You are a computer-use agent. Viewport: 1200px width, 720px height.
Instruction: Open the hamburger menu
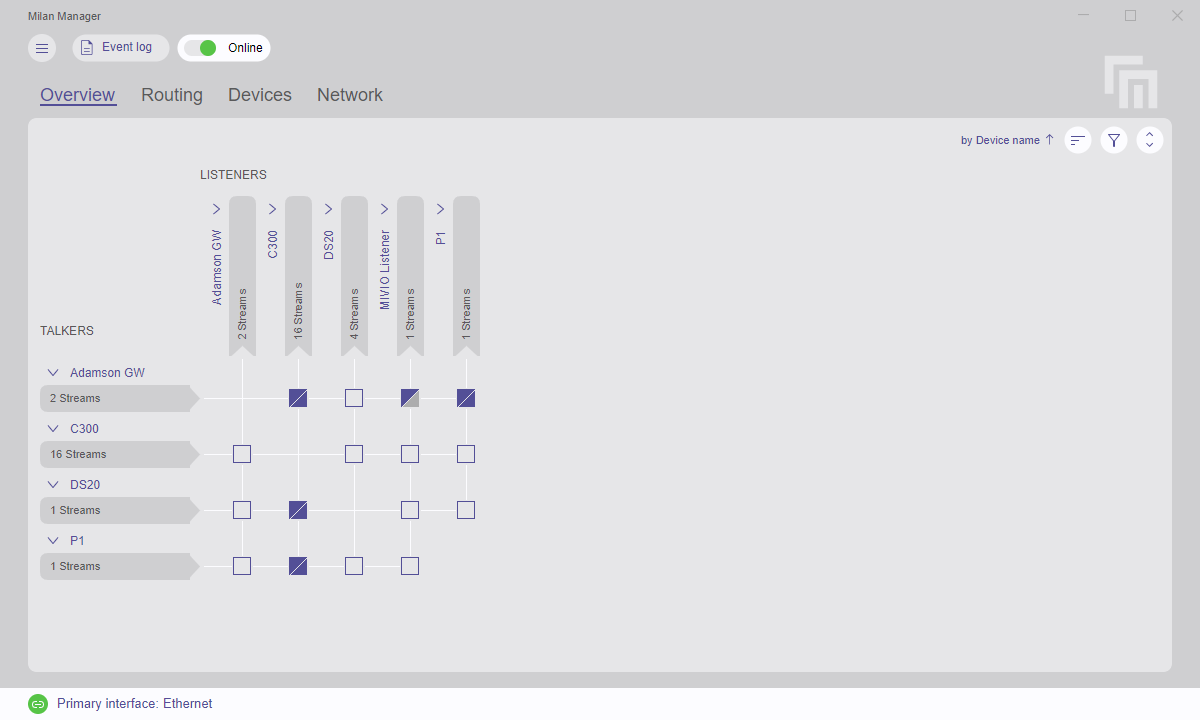point(41,47)
